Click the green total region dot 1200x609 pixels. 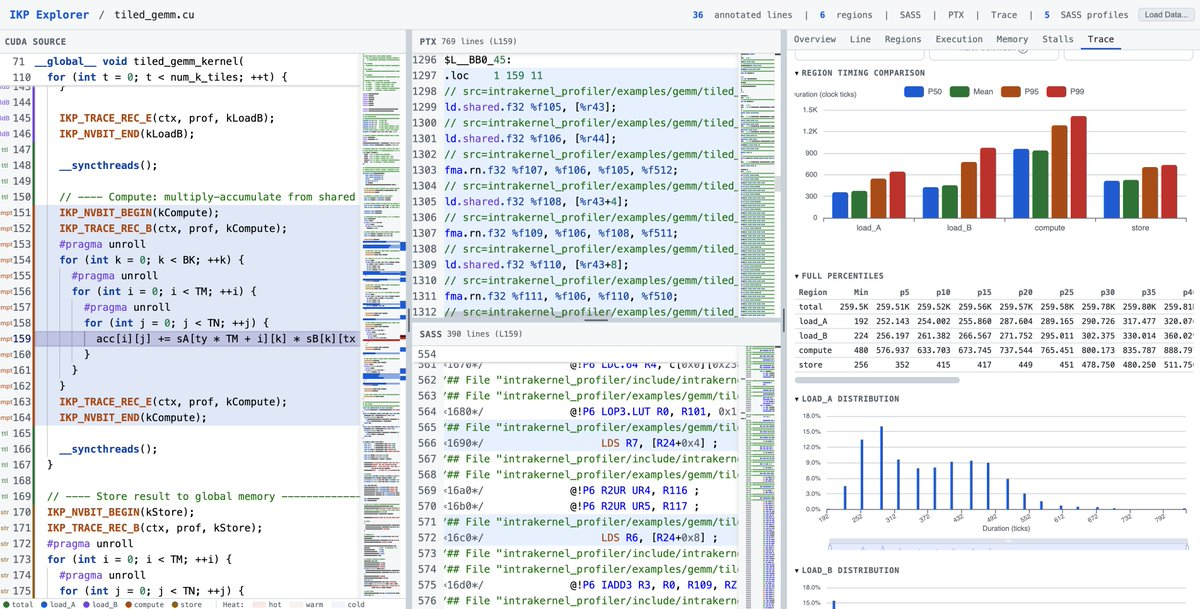coord(5,603)
